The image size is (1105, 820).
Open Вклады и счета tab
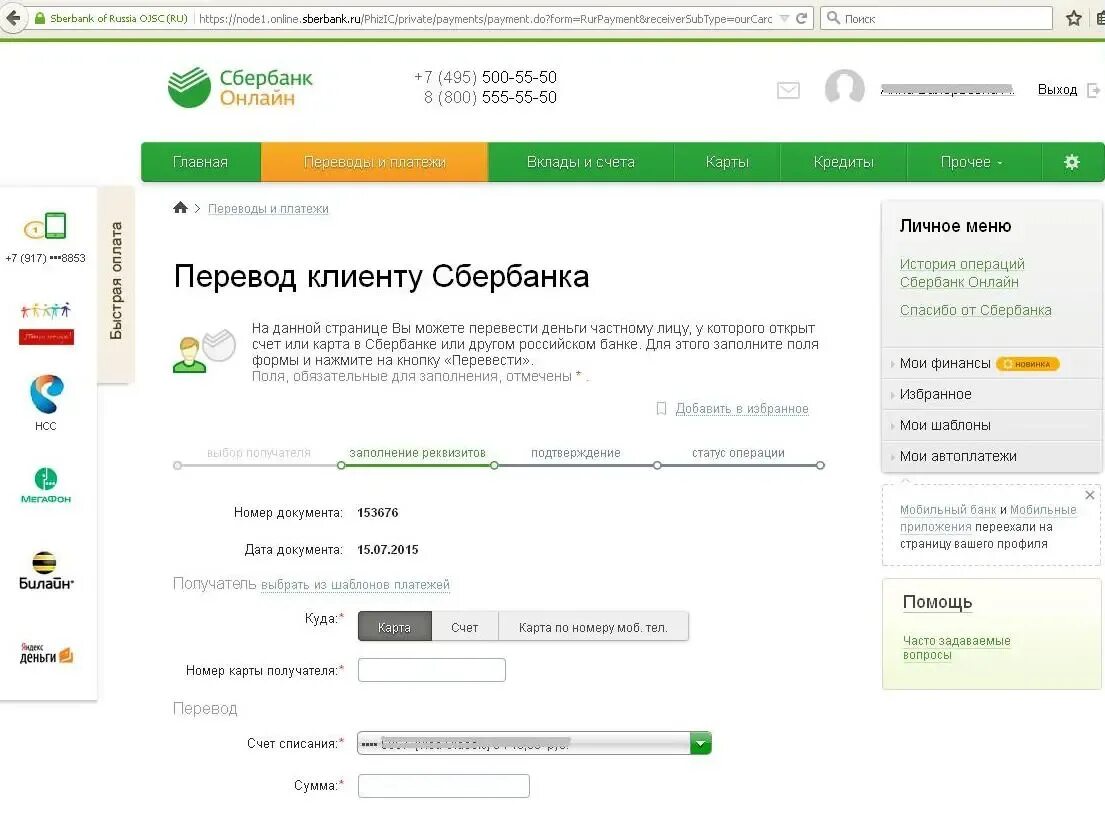[x=581, y=162]
